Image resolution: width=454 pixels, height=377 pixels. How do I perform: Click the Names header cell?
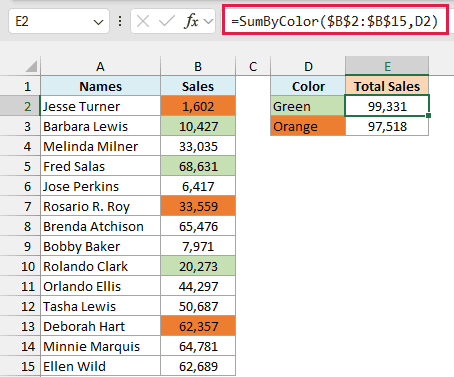(100, 86)
